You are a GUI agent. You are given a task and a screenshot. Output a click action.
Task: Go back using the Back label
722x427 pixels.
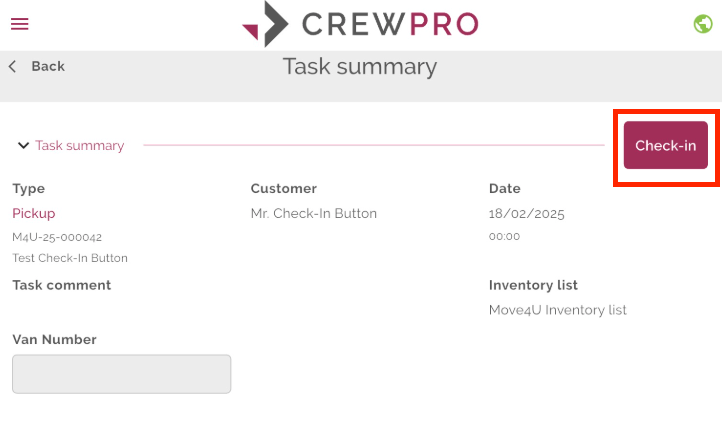[x=48, y=66]
